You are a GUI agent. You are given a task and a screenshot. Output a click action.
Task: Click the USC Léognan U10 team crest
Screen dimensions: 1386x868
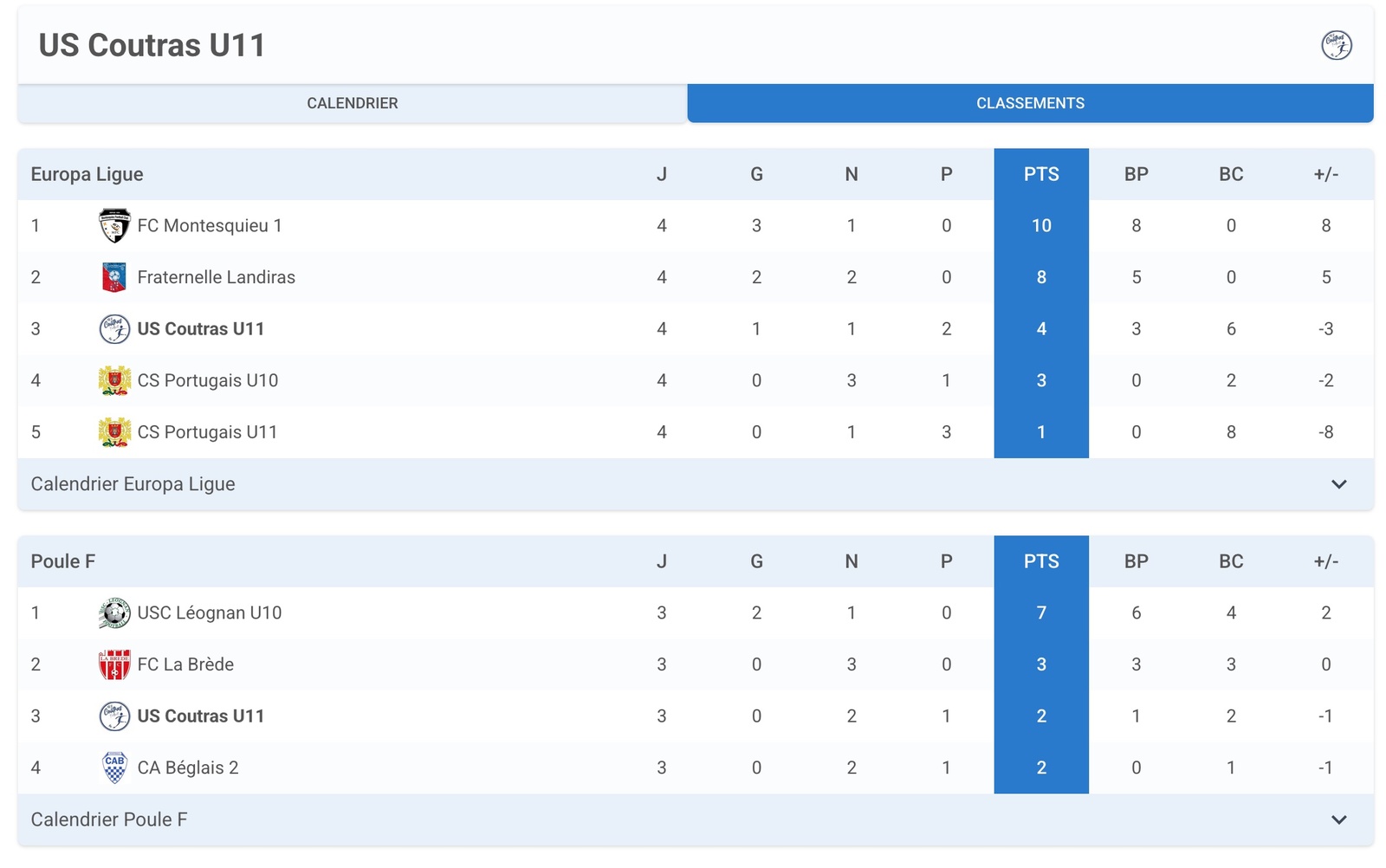[x=114, y=613]
